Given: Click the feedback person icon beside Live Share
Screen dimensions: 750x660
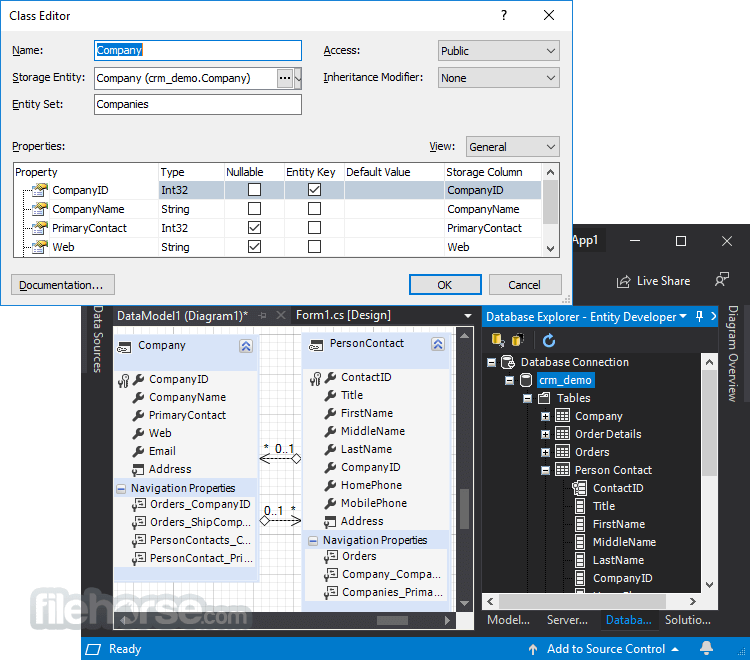Looking at the screenshot, I should [x=722, y=279].
